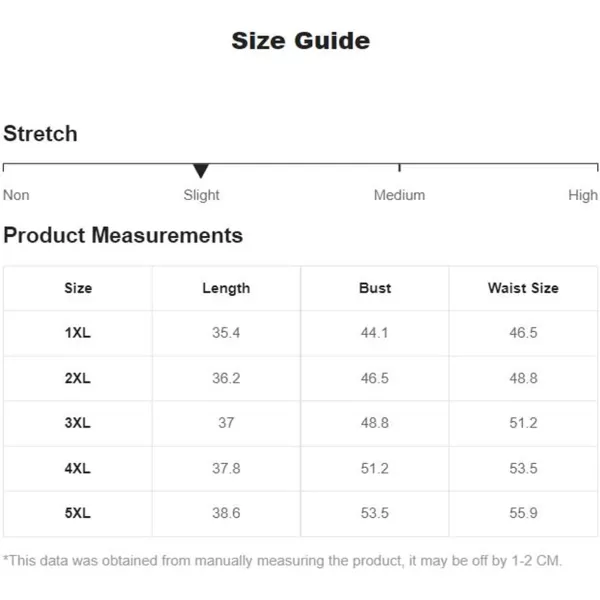This screenshot has width=600, height=600.
Task: Click the manual measuring disclaimer note
Action: pyautogui.click(x=282, y=561)
